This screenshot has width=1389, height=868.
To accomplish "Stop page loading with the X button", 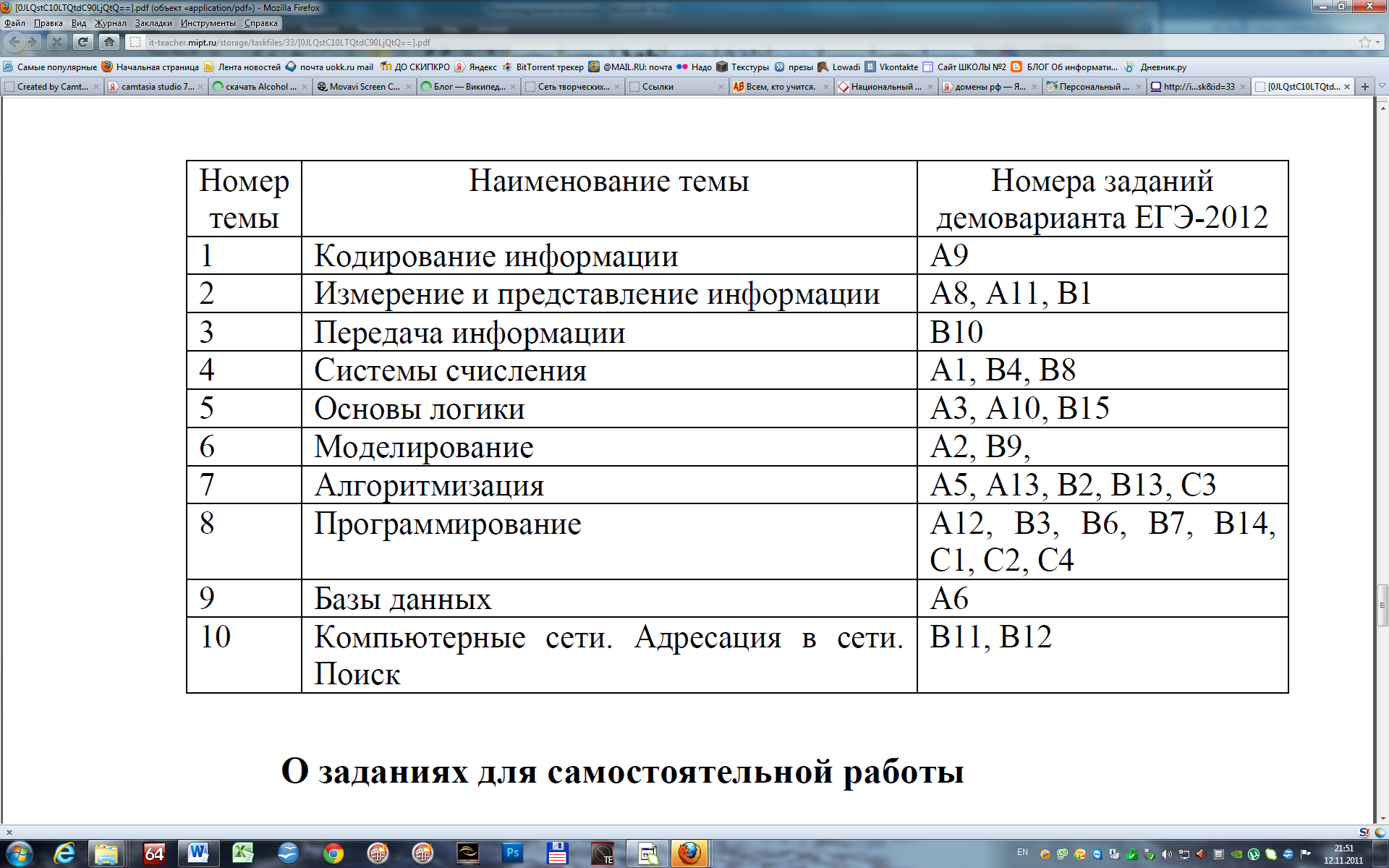I will 57,42.
